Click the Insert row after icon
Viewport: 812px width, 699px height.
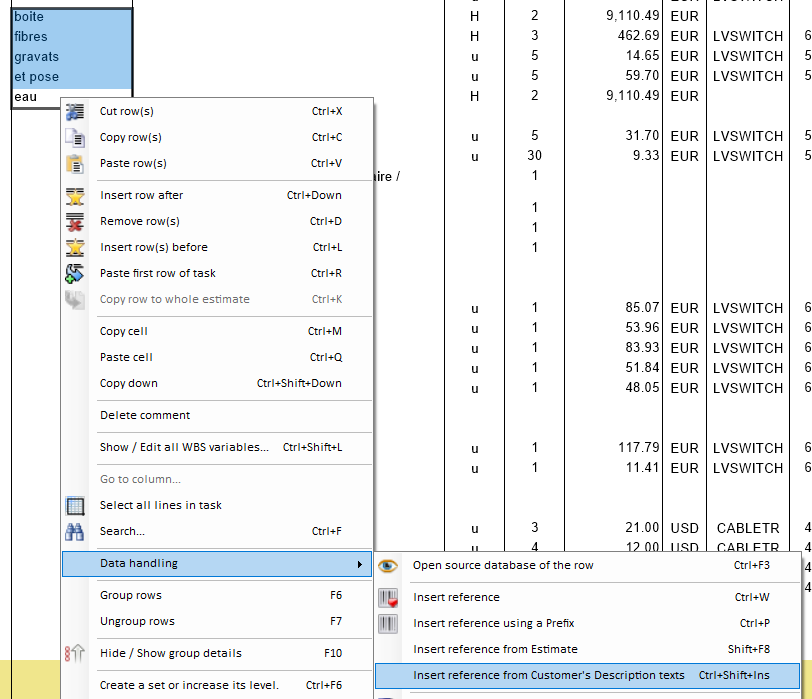[75, 196]
